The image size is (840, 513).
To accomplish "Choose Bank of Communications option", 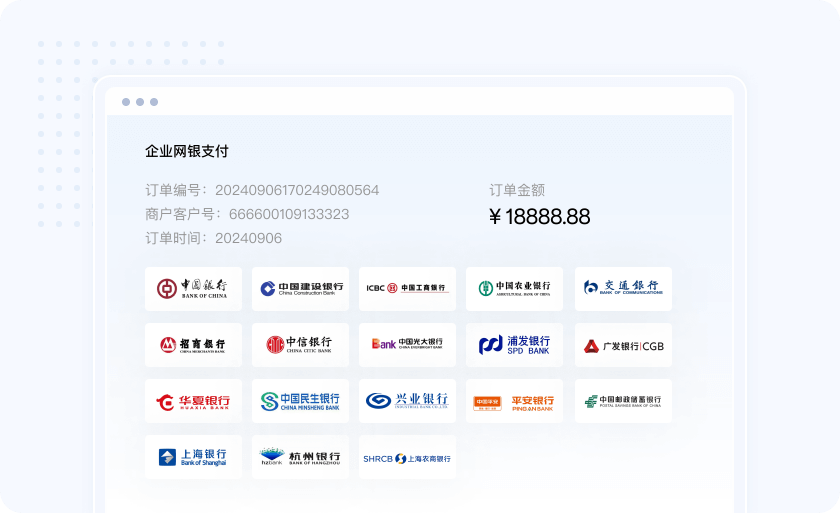I will (x=622, y=289).
